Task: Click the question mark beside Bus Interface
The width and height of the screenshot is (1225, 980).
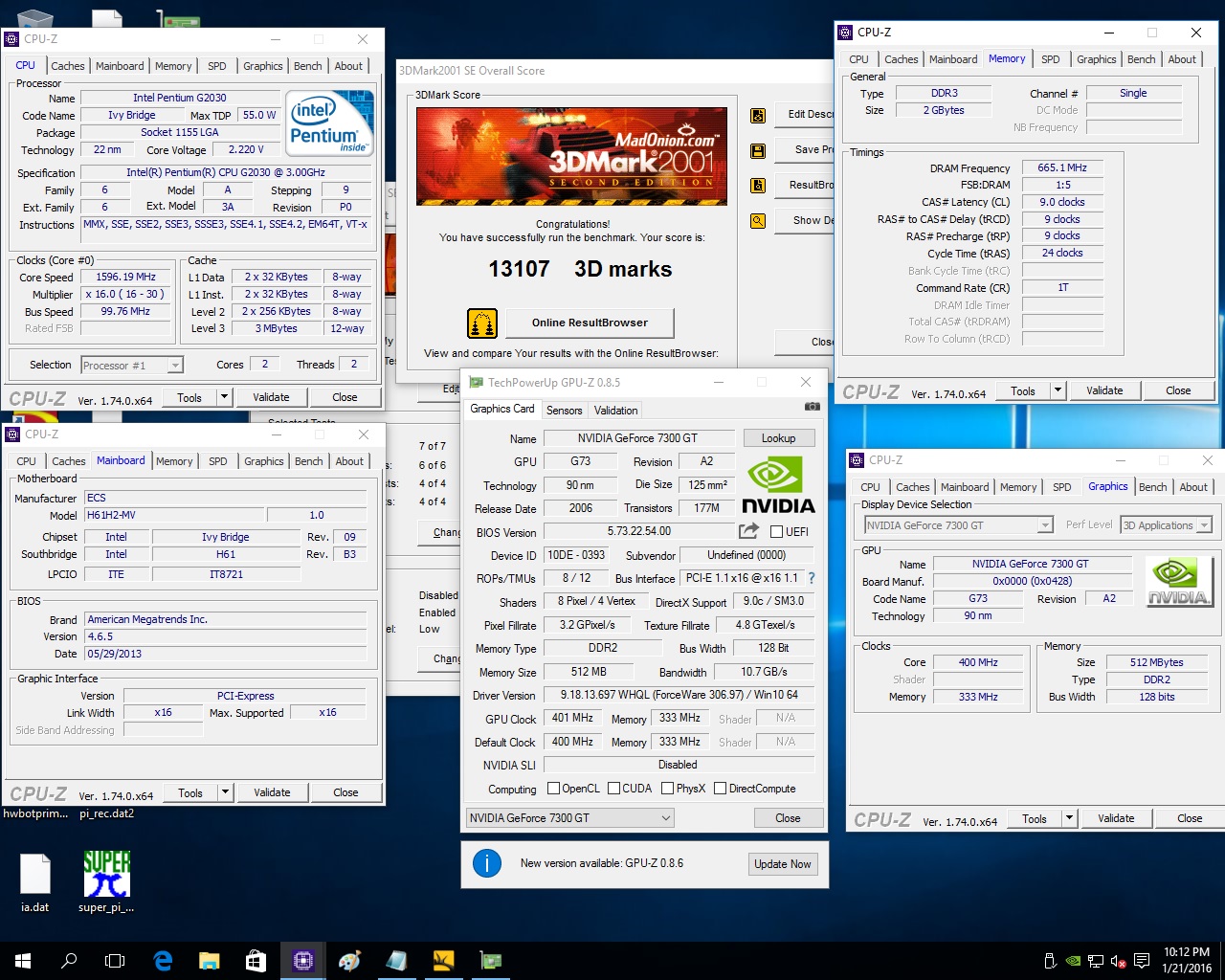Action: coord(812,578)
